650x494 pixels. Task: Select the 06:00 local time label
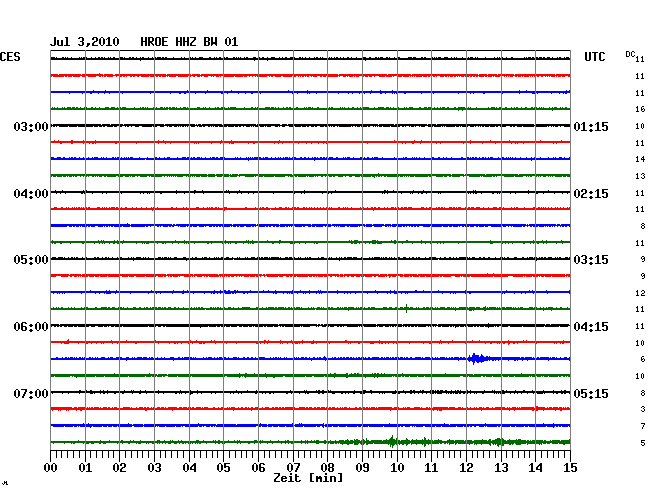[31, 327]
